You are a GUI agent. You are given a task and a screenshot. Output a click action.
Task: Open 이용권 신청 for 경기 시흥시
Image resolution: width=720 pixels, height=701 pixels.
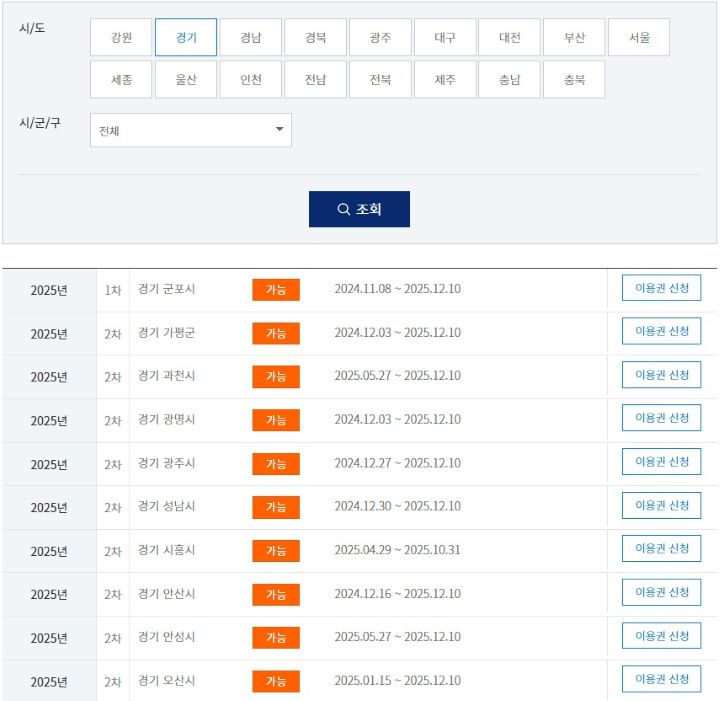point(661,549)
